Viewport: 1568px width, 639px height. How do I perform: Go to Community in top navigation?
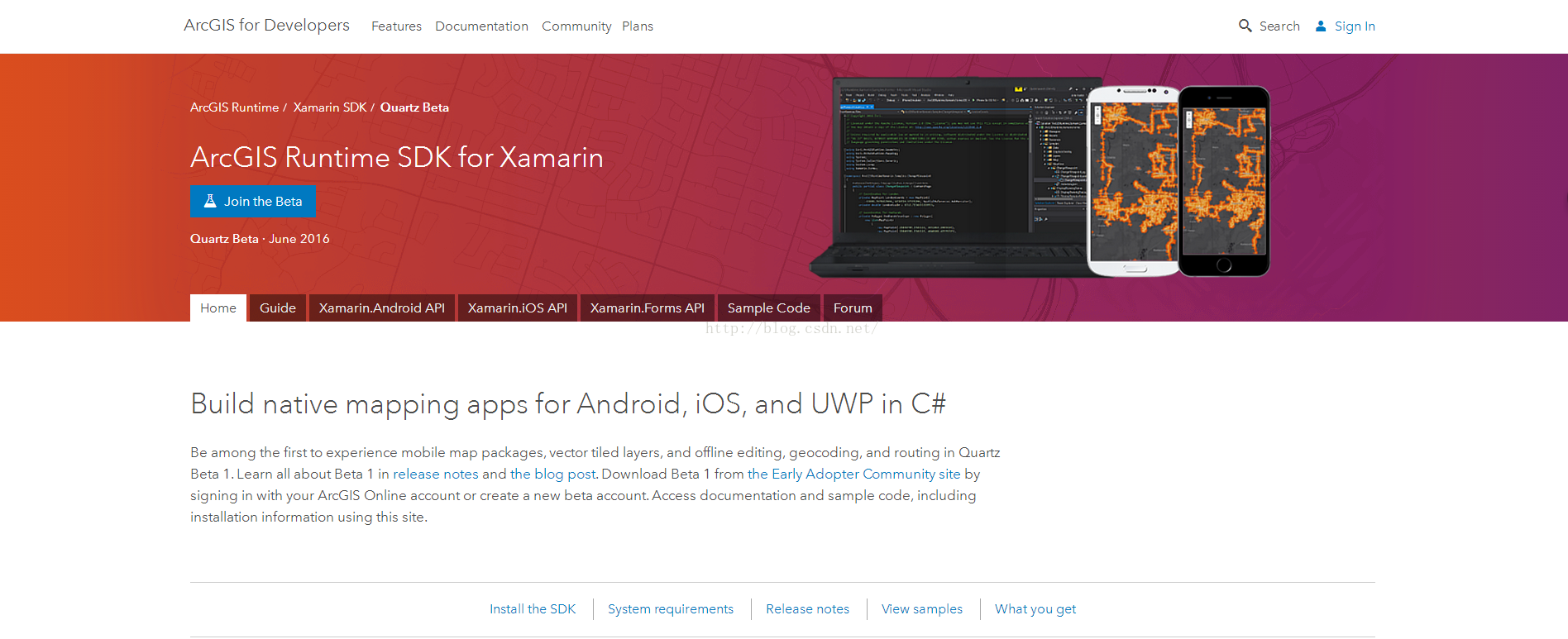point(576,26)
